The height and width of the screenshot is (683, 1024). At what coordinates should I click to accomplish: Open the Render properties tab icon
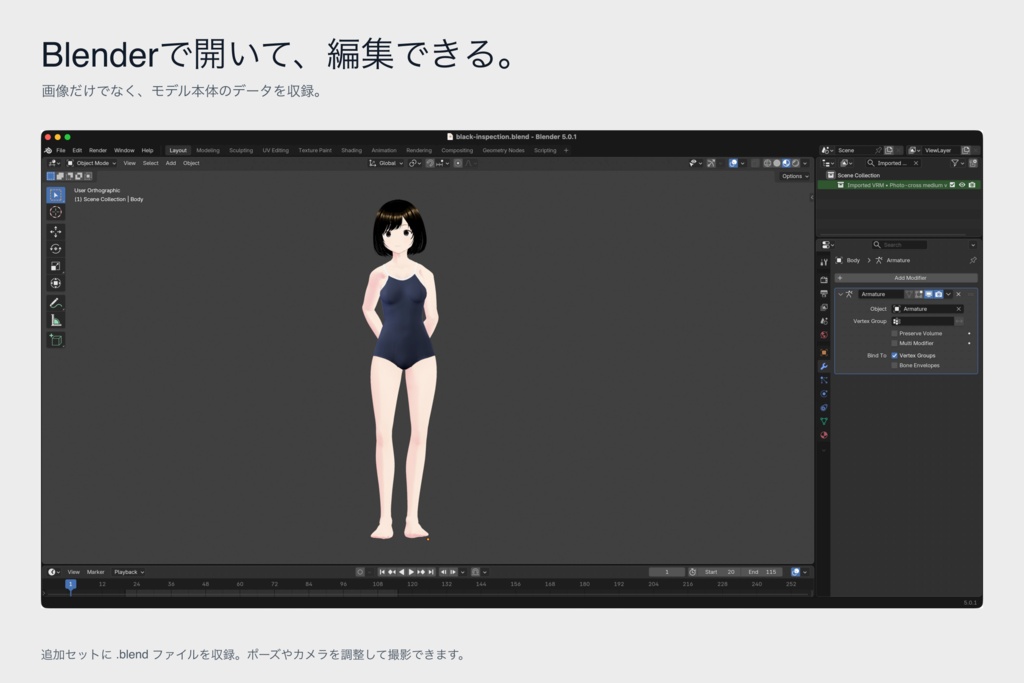[x=824, y=279]
